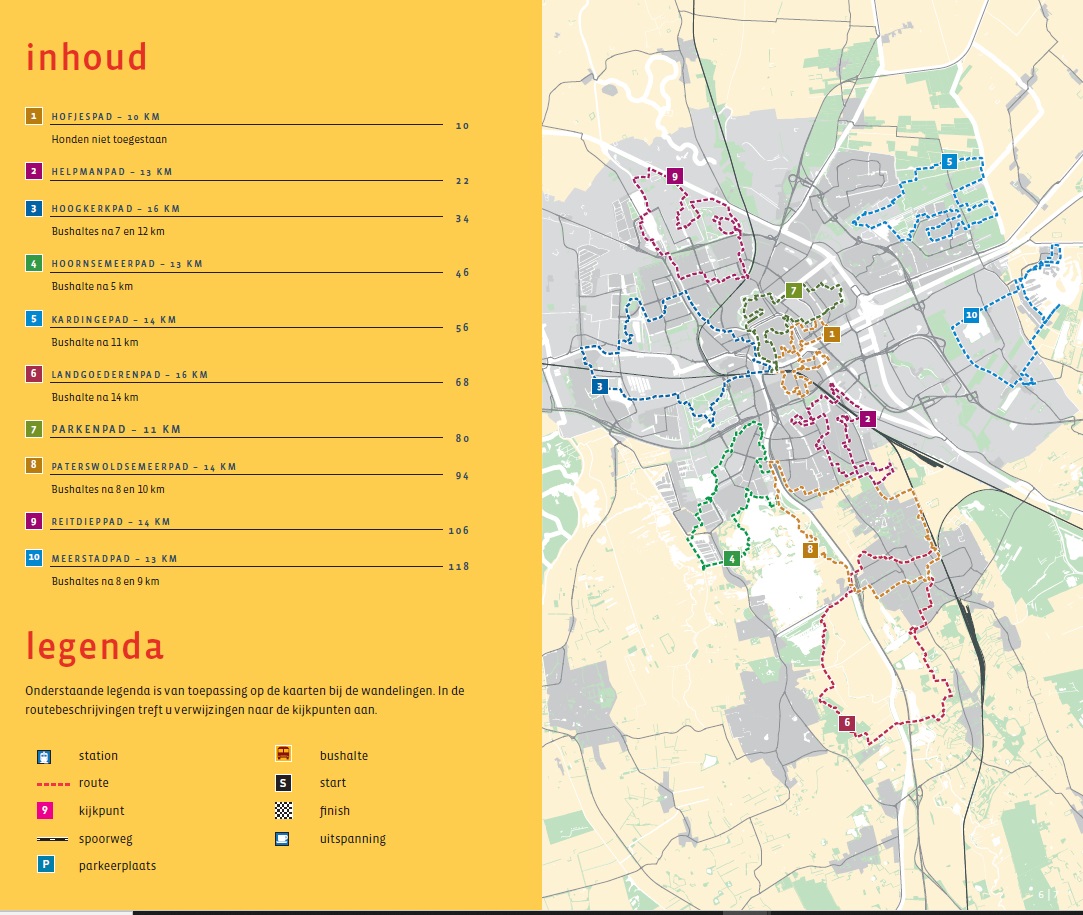Click route marker 6 on the map
1083x915 pixels.
846,723
